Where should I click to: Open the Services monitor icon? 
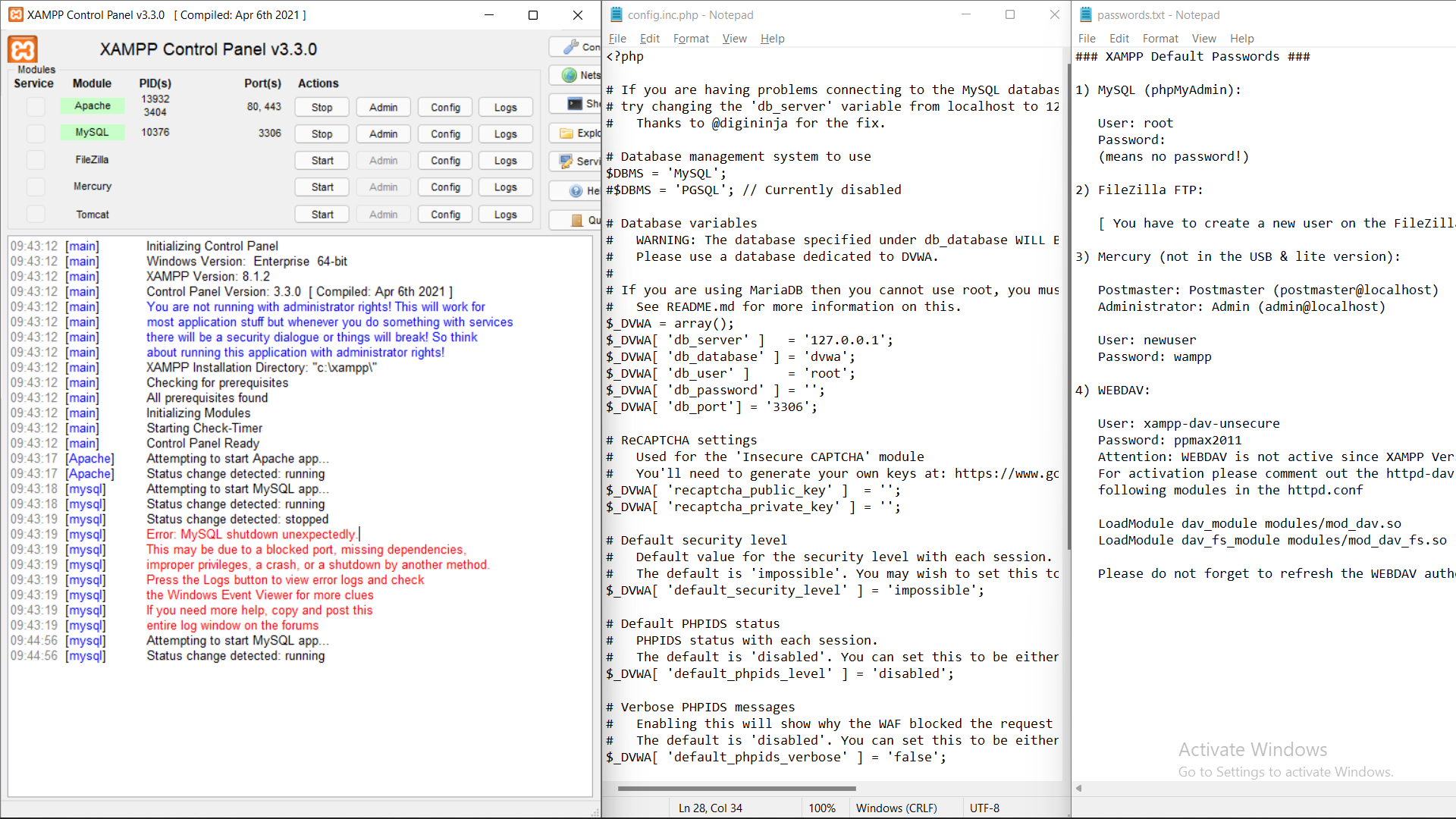click(x=566, y=162)
